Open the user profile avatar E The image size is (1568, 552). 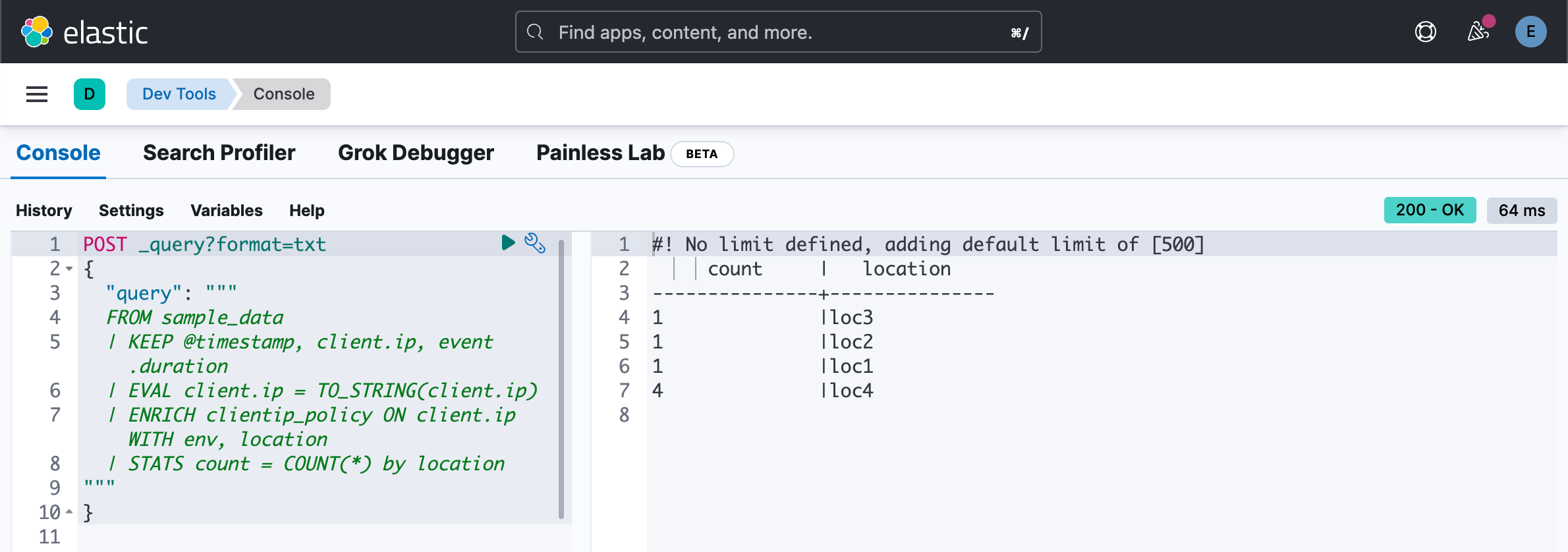coord(1530,32)
